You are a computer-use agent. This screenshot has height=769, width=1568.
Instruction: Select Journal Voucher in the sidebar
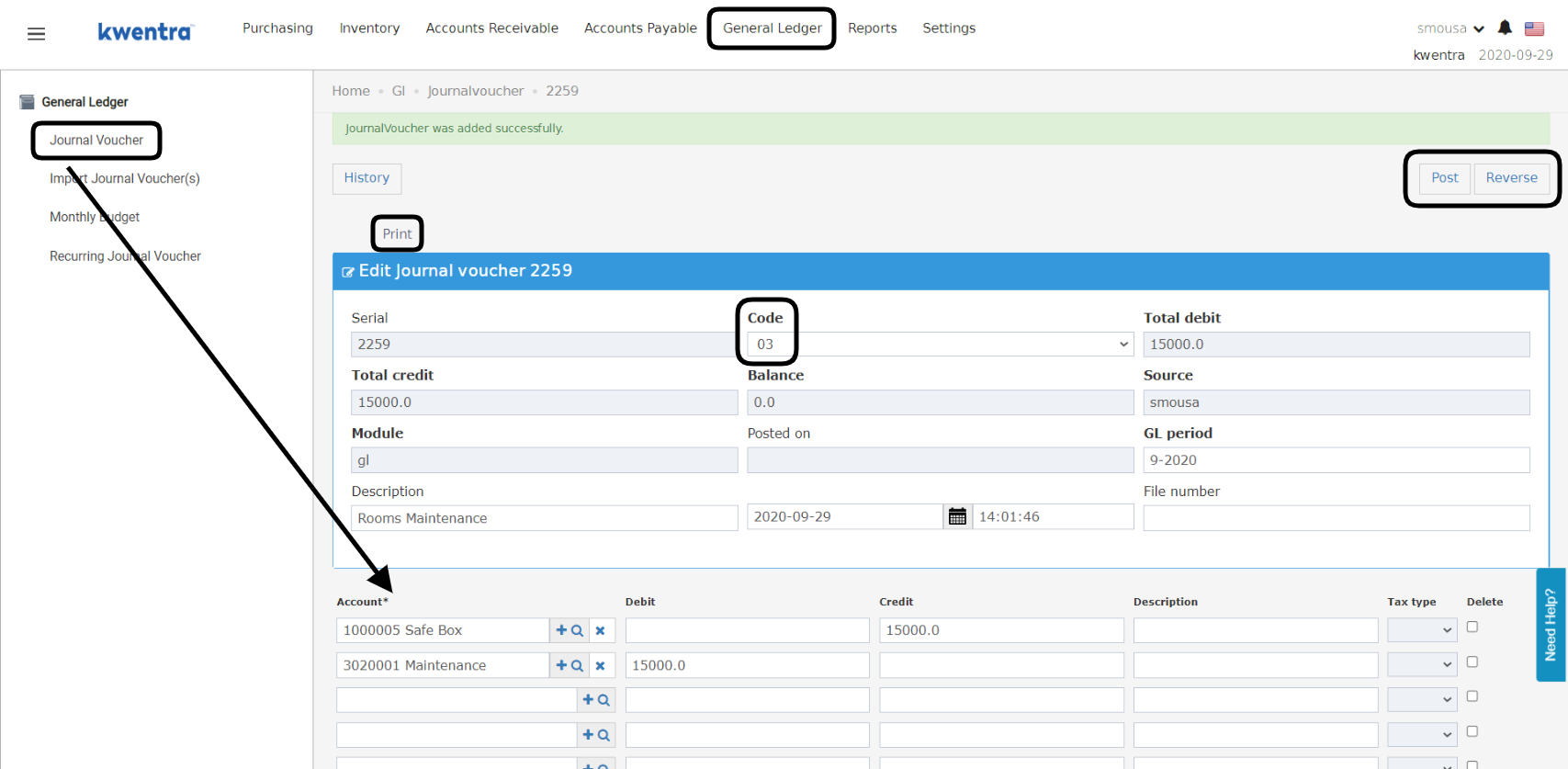point(96,141)
